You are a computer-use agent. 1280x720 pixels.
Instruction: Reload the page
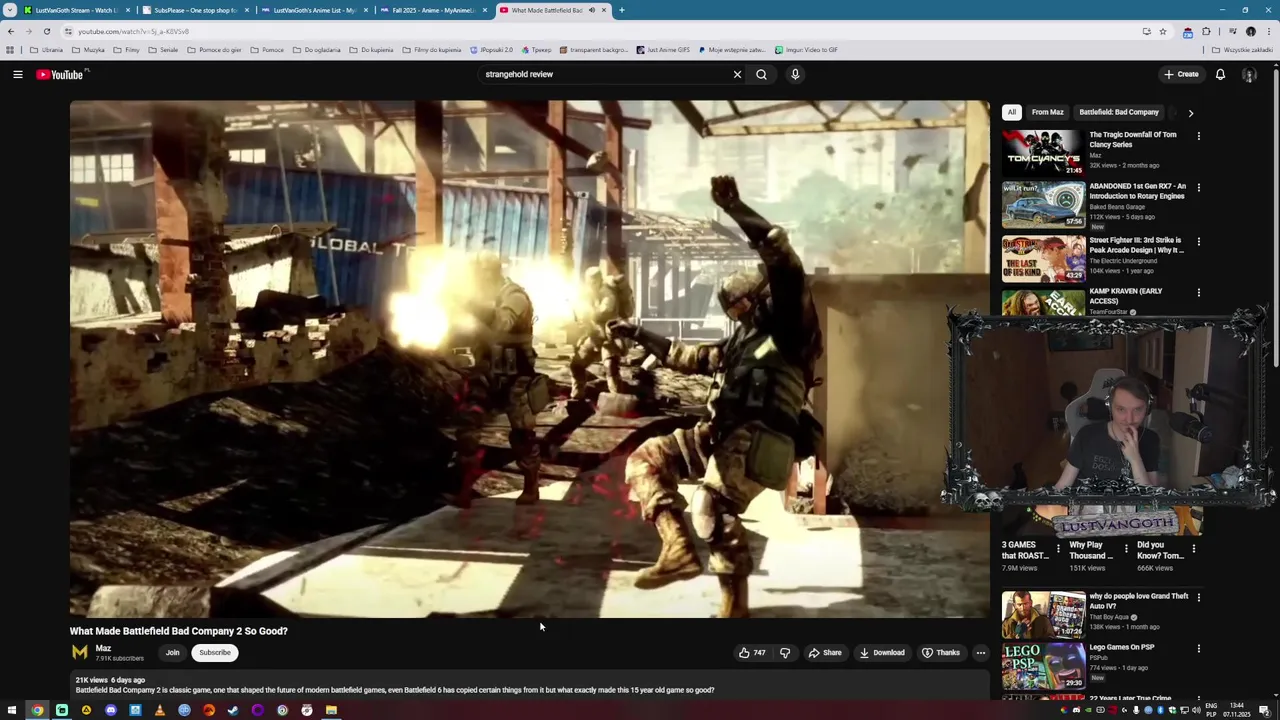point(46,31)
